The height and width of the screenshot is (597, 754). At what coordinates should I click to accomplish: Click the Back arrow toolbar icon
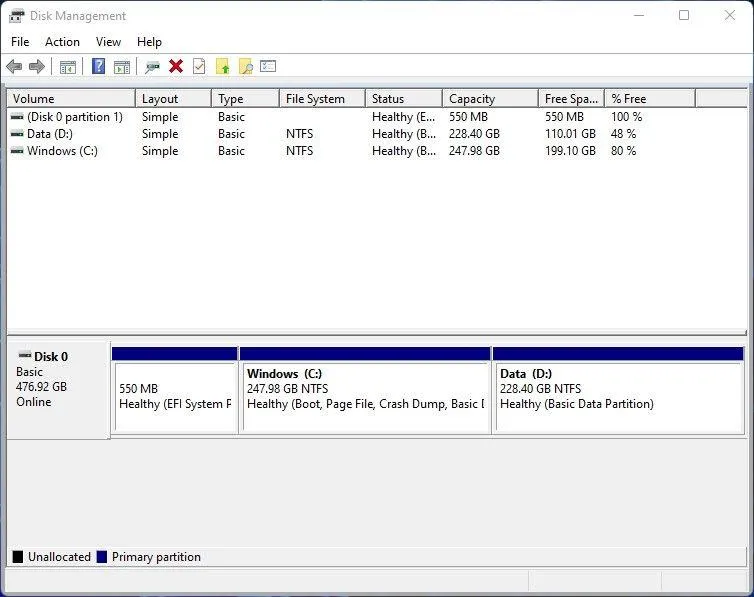(x=14, y=66)
